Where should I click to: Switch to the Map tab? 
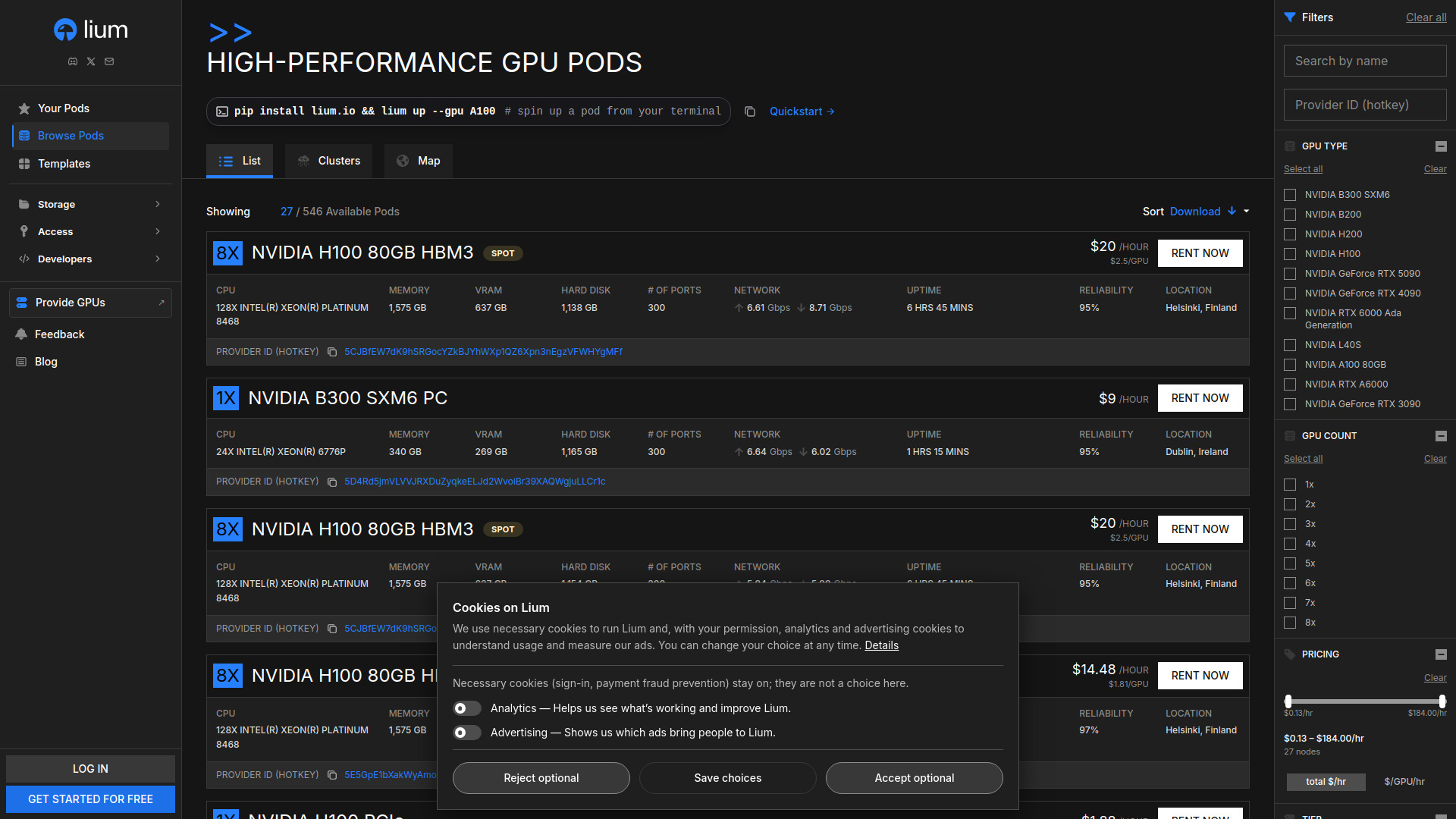pos(419,161)
